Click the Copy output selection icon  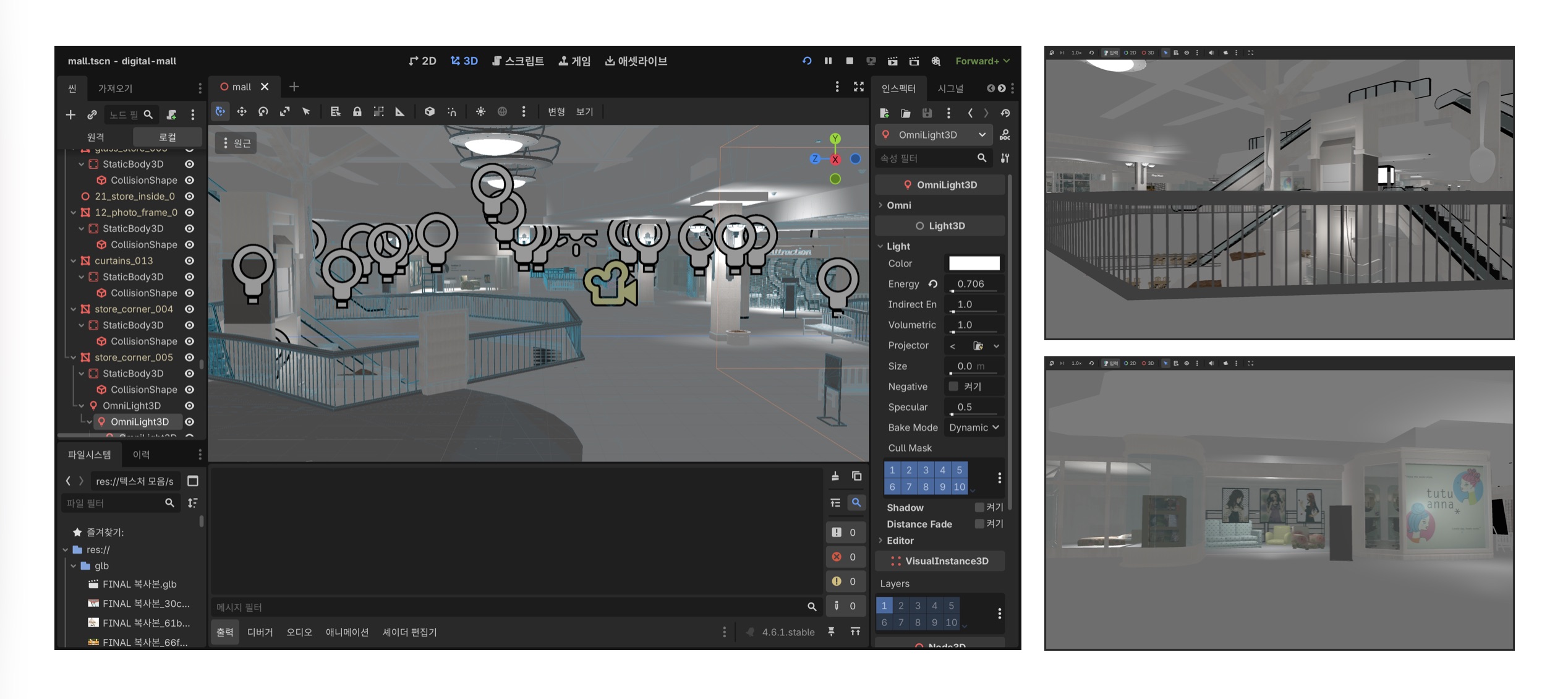tap(856, 476)
